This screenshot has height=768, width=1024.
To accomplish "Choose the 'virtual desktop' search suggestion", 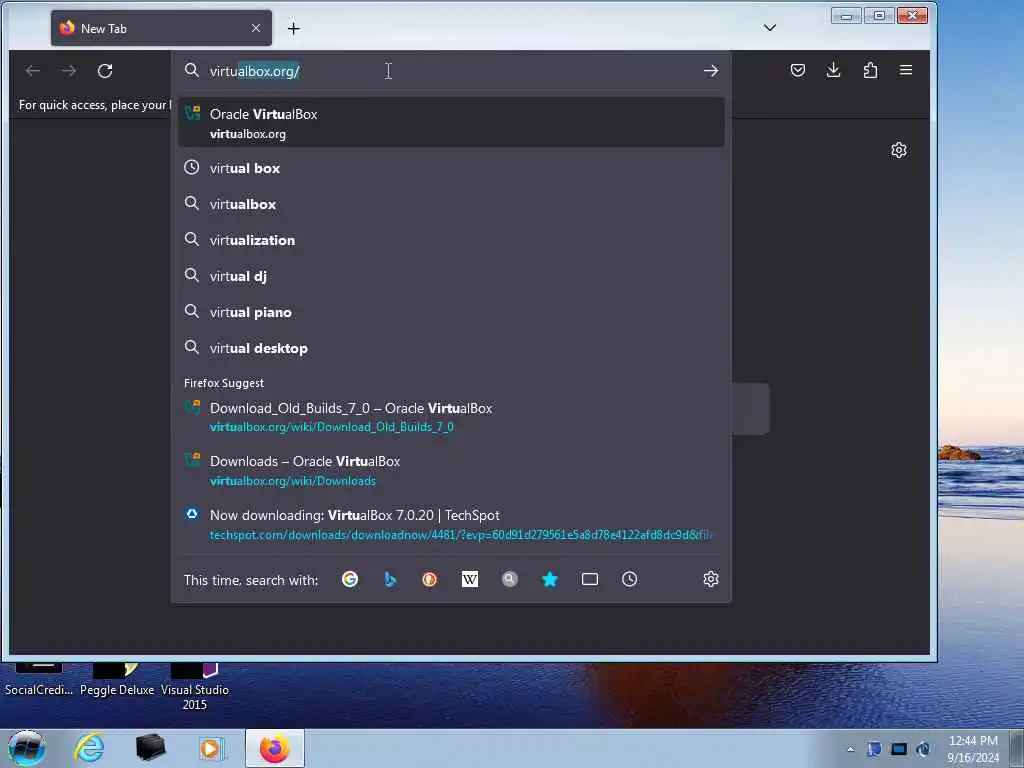I will 451,348.
